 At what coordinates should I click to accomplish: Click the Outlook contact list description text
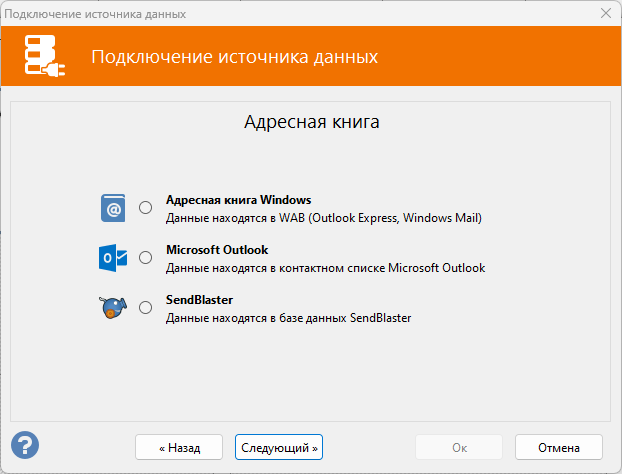click(325, 268)
